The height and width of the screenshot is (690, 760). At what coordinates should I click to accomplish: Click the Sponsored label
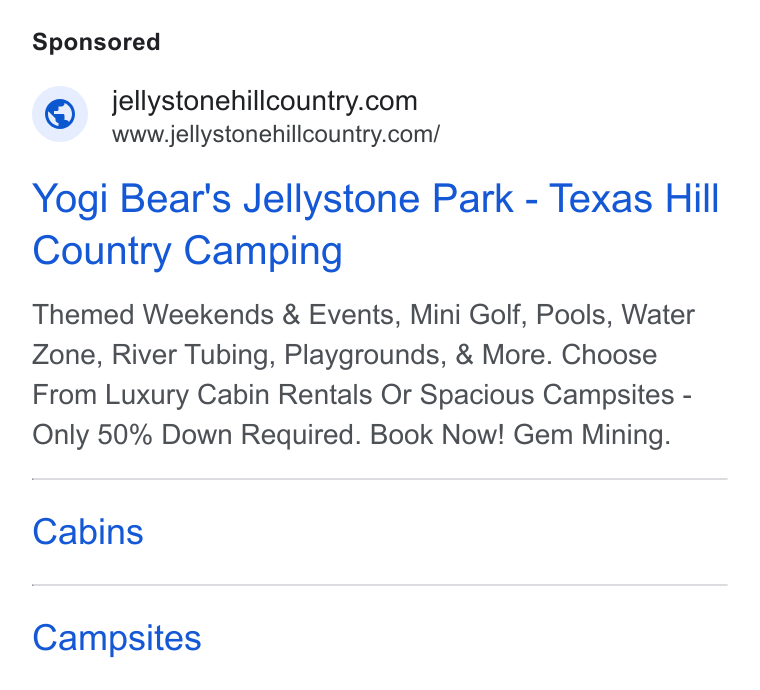tap(96, 42)
